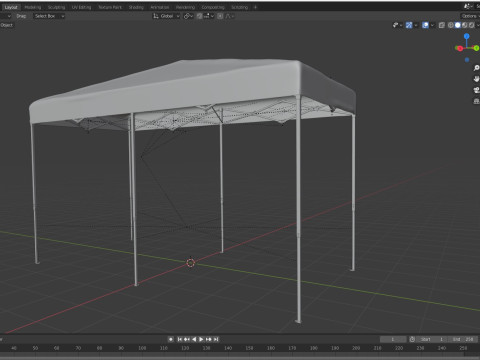Toggle the show overlays button
Viewport: 480px width, 360px height.
coord(425,25)
